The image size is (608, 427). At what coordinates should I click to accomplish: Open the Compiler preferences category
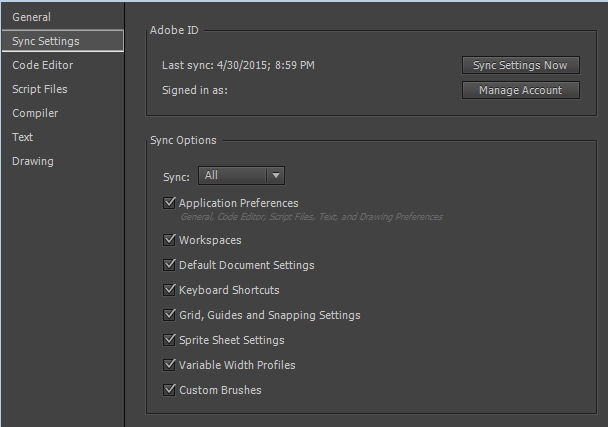click(x=35, y=113)
